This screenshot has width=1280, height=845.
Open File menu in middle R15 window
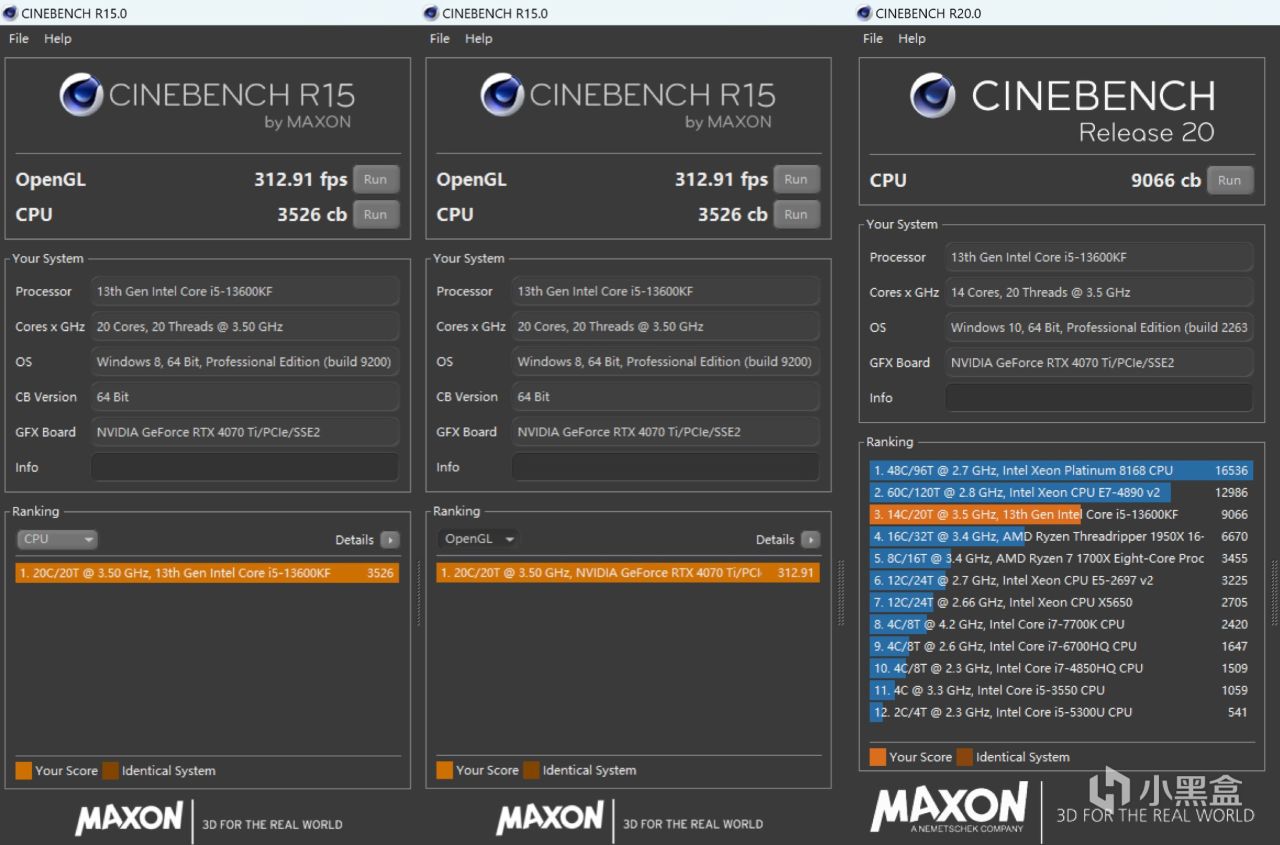coord(440,39)
